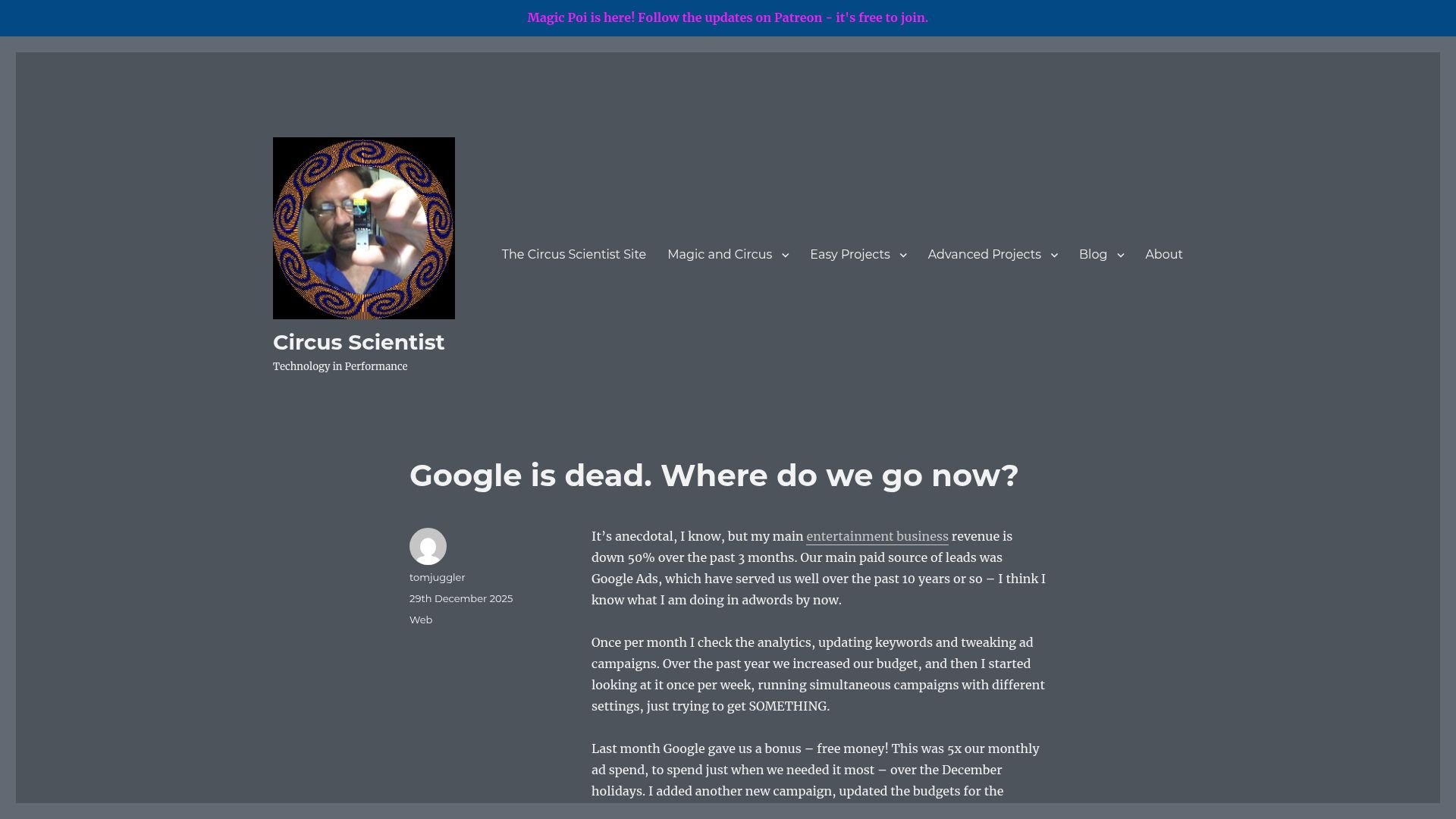This screenshot has width=1456, height=819.
Task: Open the Magic and Circus menu item
Action: click(720, 255)
